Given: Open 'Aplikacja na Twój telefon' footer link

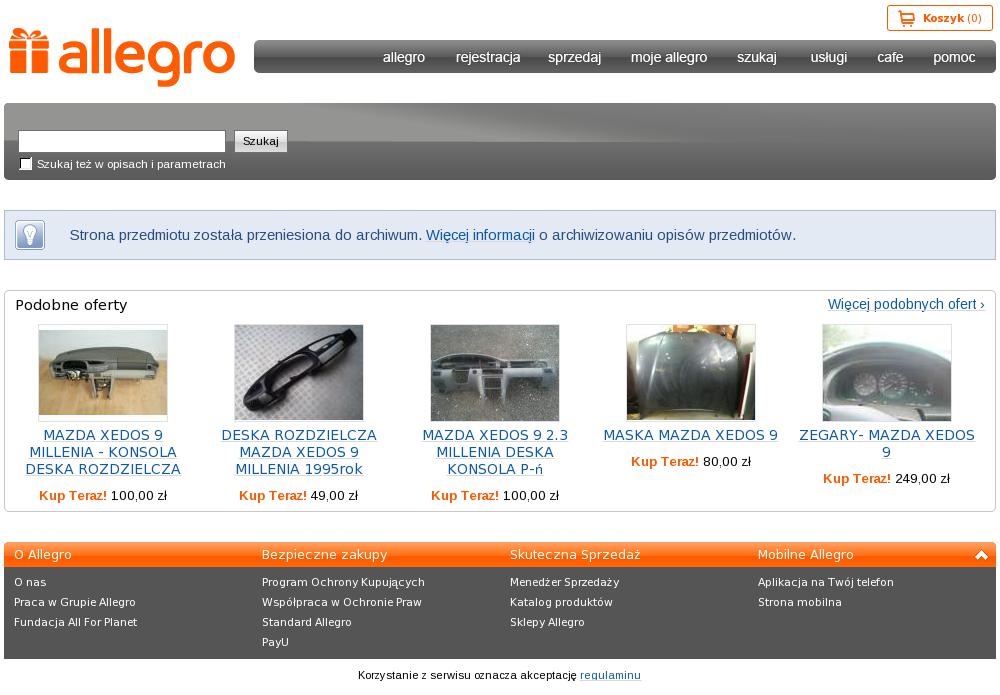Looking at the screenshot, I should pyautogui.click(x=826, y=582).
